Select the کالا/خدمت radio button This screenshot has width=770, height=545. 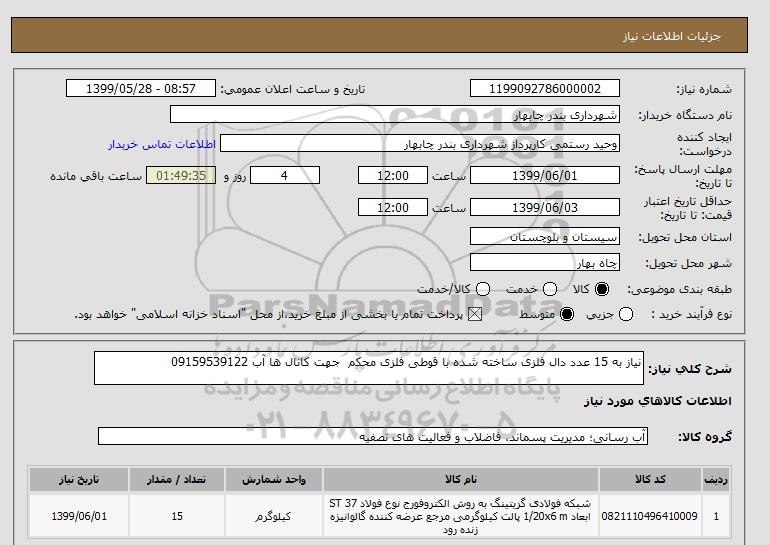pyautogui.click(x=483, y=289)
